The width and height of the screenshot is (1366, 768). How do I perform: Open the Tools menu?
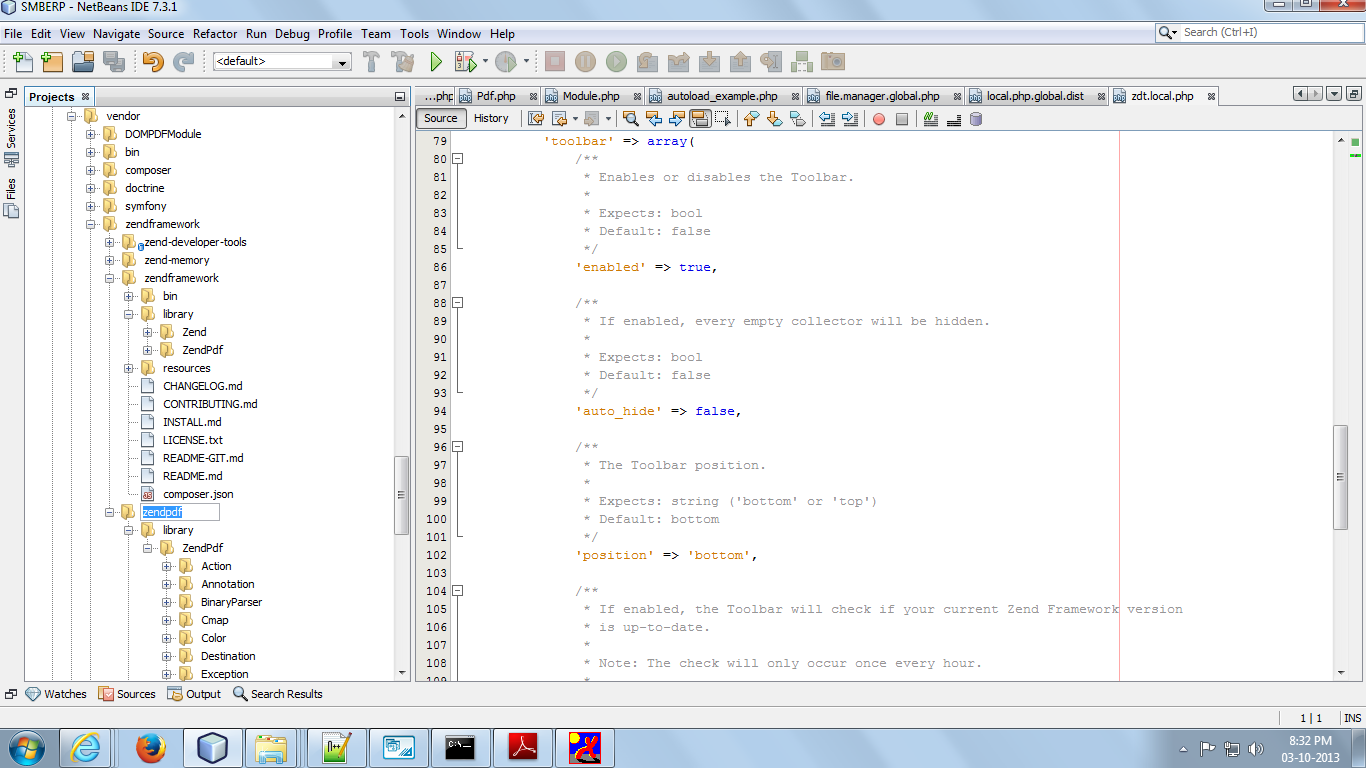pos(414,33)
